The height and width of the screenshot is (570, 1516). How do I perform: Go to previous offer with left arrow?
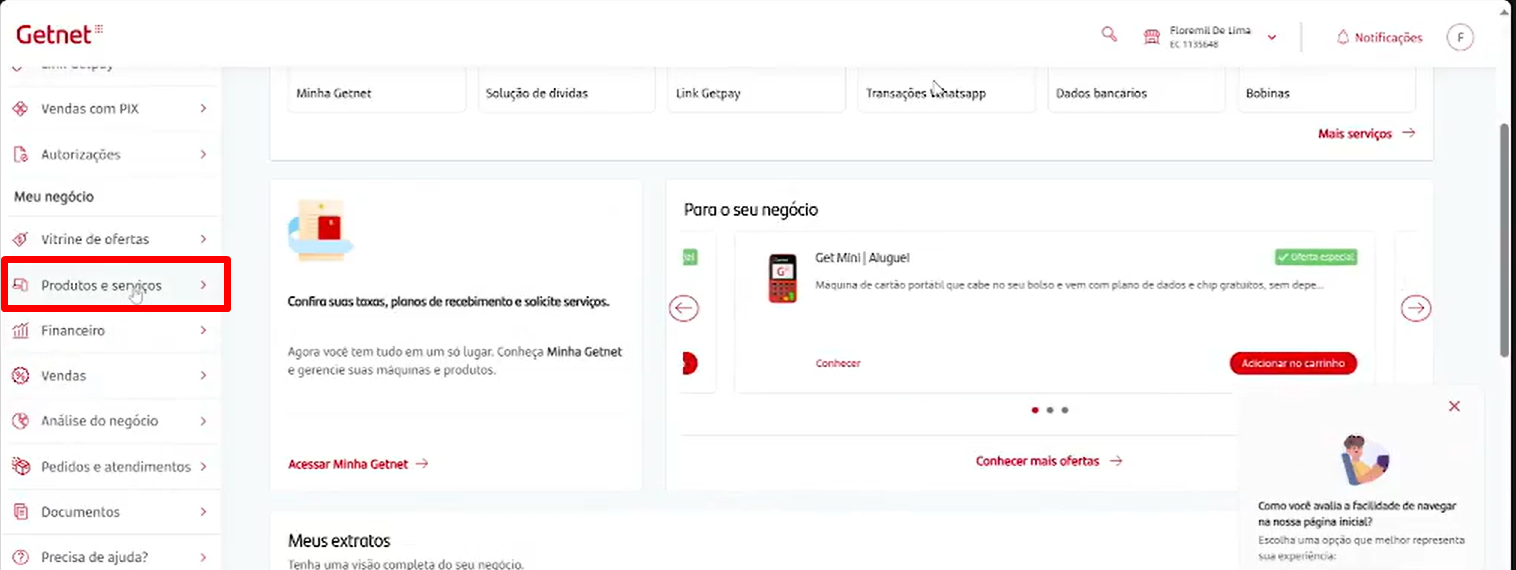[684, 308]
